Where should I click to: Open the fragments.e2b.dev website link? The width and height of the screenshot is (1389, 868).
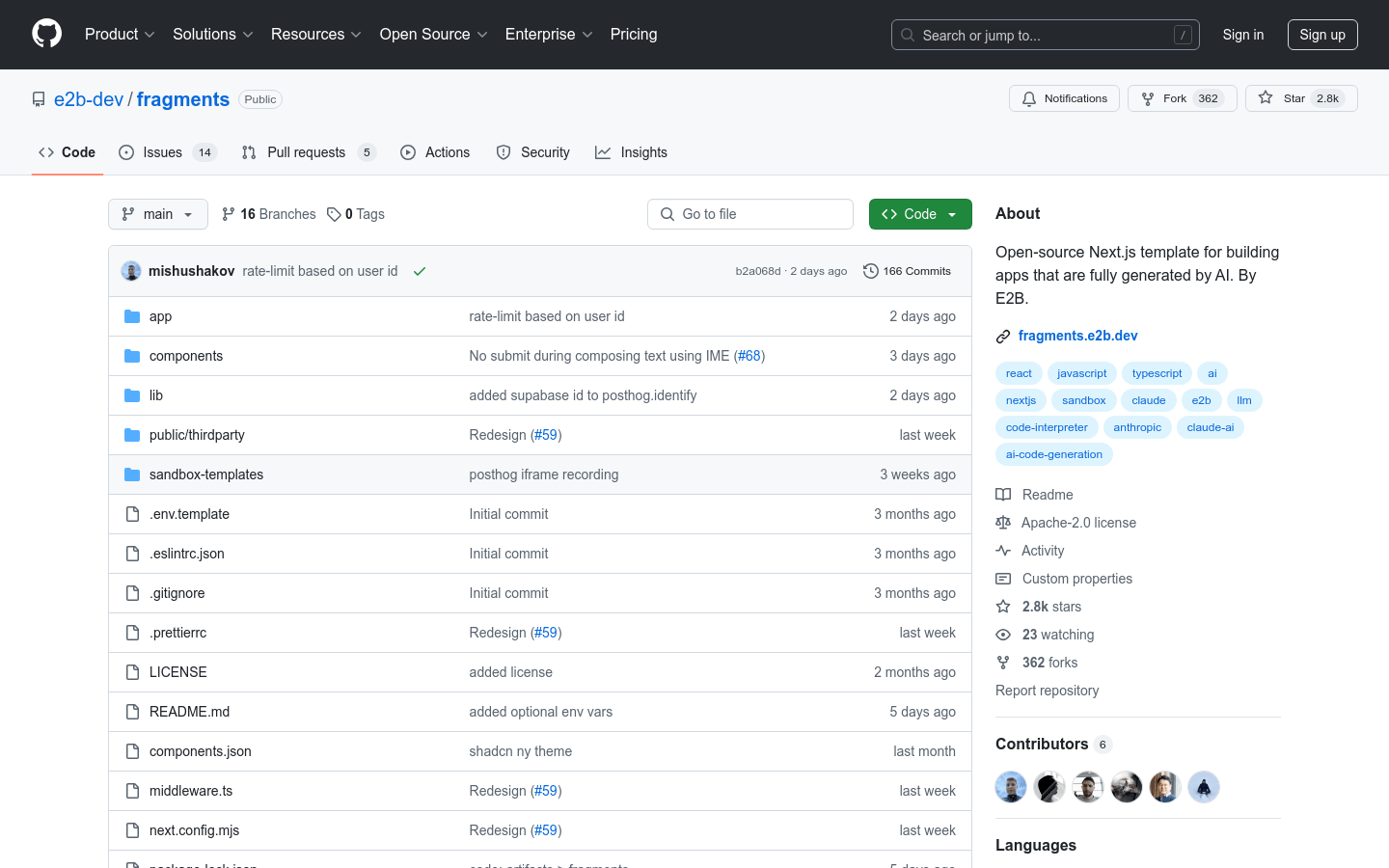pos(1077,336)
